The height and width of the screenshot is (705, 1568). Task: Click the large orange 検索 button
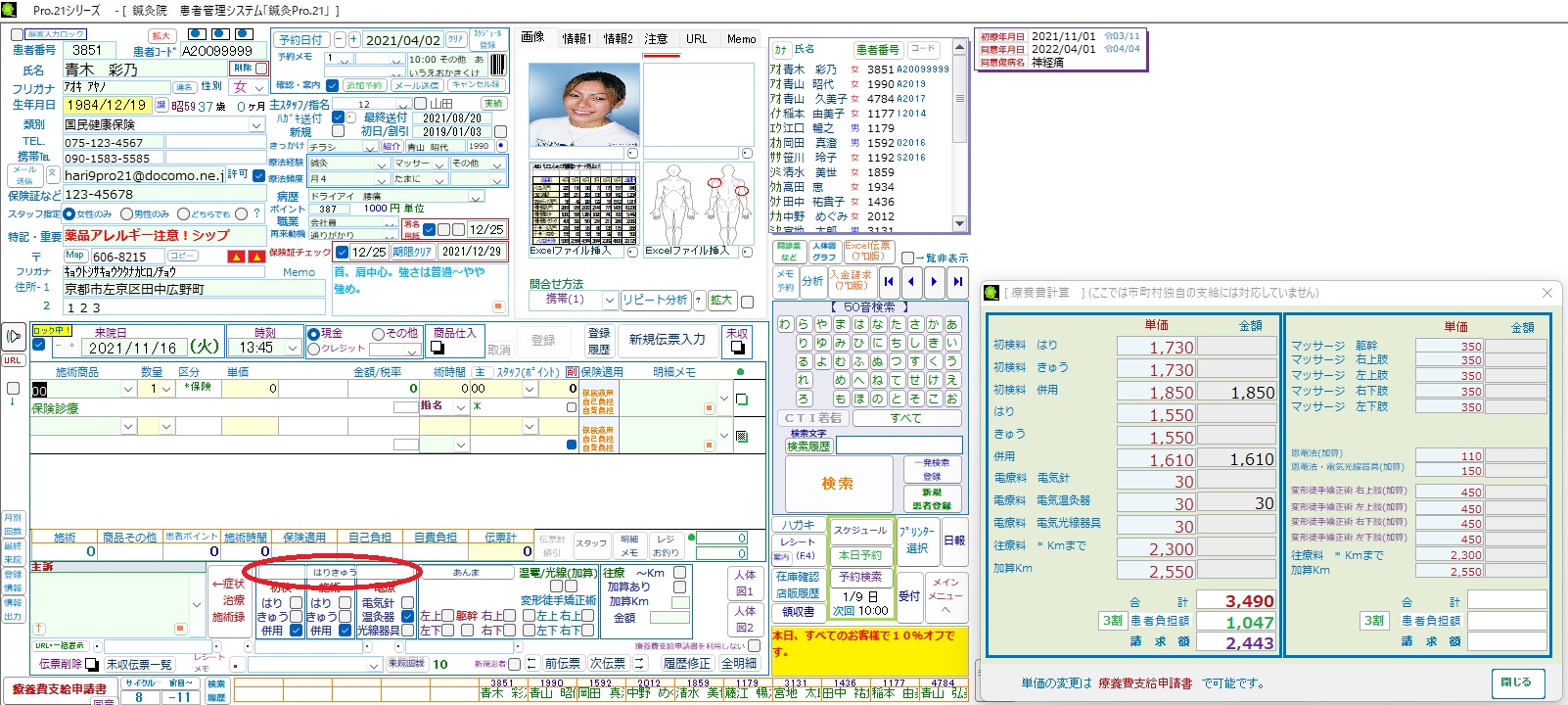pos(837,484)
